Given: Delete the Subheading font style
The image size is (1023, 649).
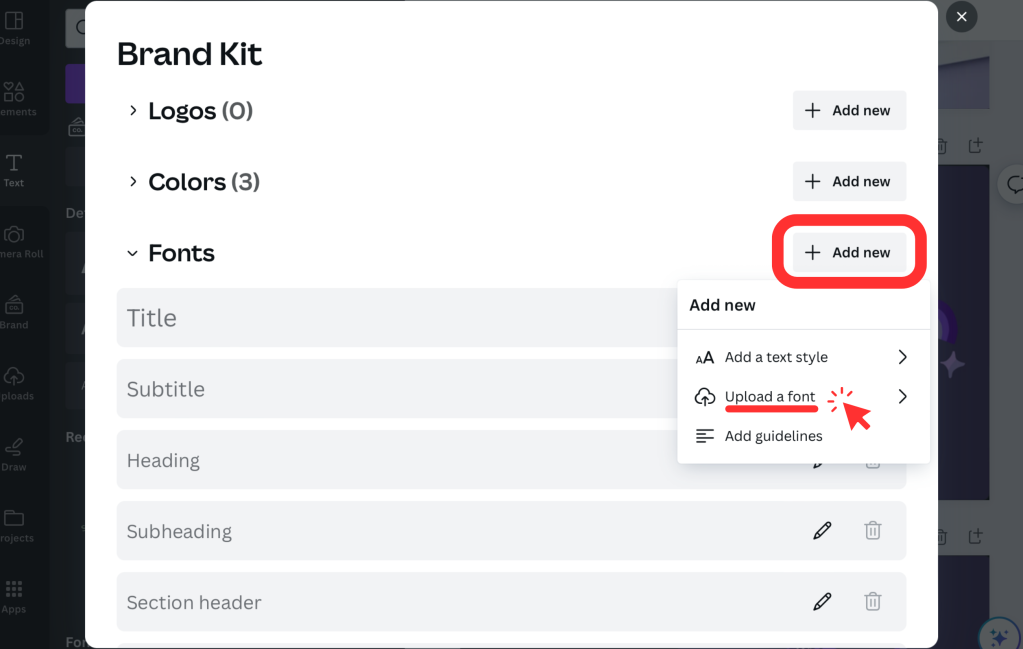Looking at the screenshot, I should pos(873,531).
